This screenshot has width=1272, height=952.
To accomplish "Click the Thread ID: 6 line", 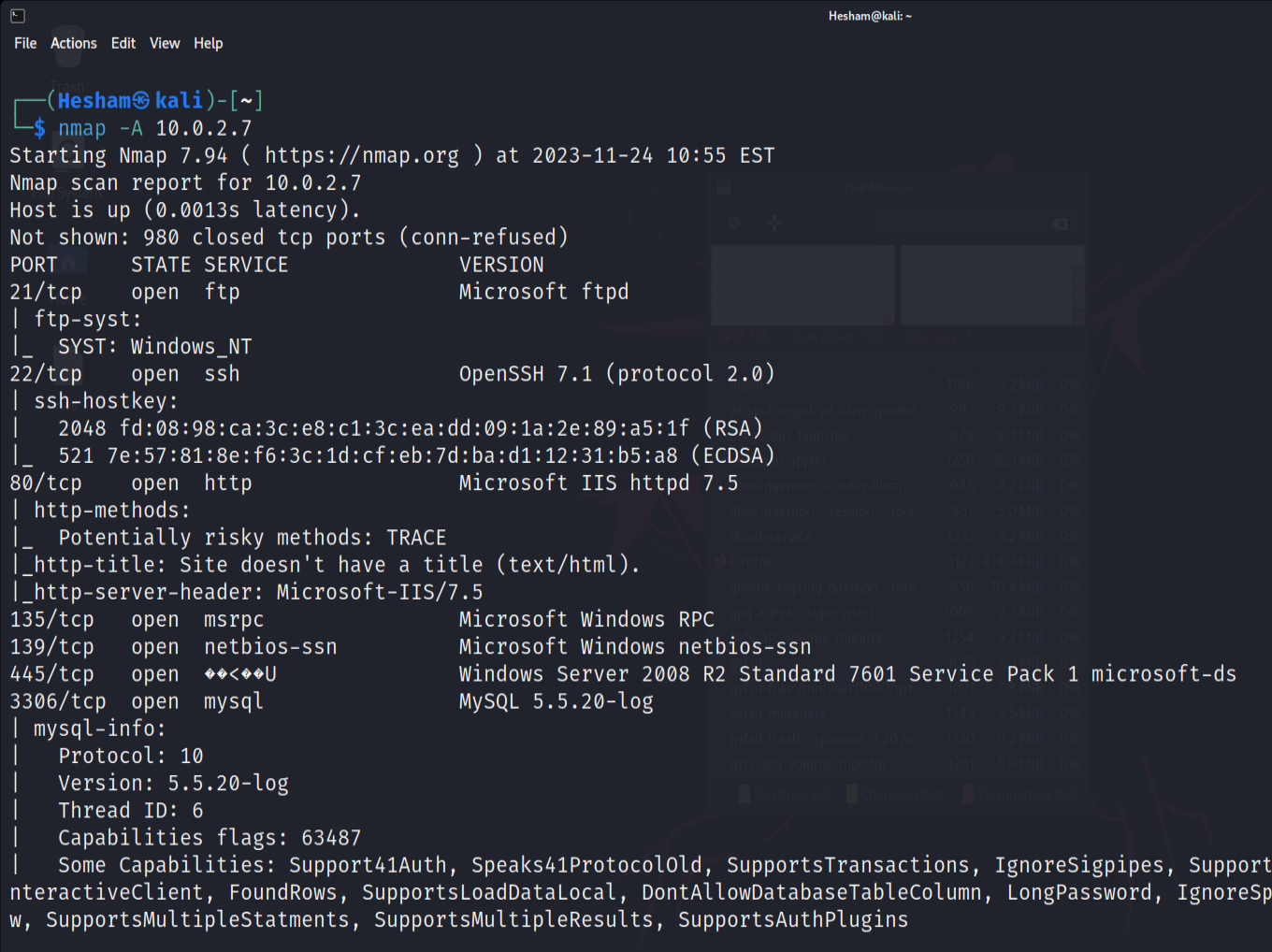I will [x=131, y=811].
